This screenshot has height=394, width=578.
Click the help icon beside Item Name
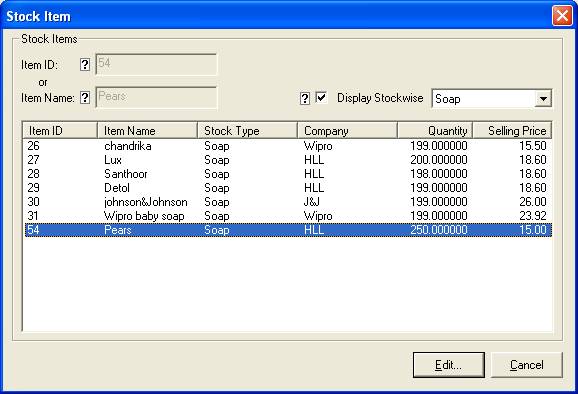[85, 98]
